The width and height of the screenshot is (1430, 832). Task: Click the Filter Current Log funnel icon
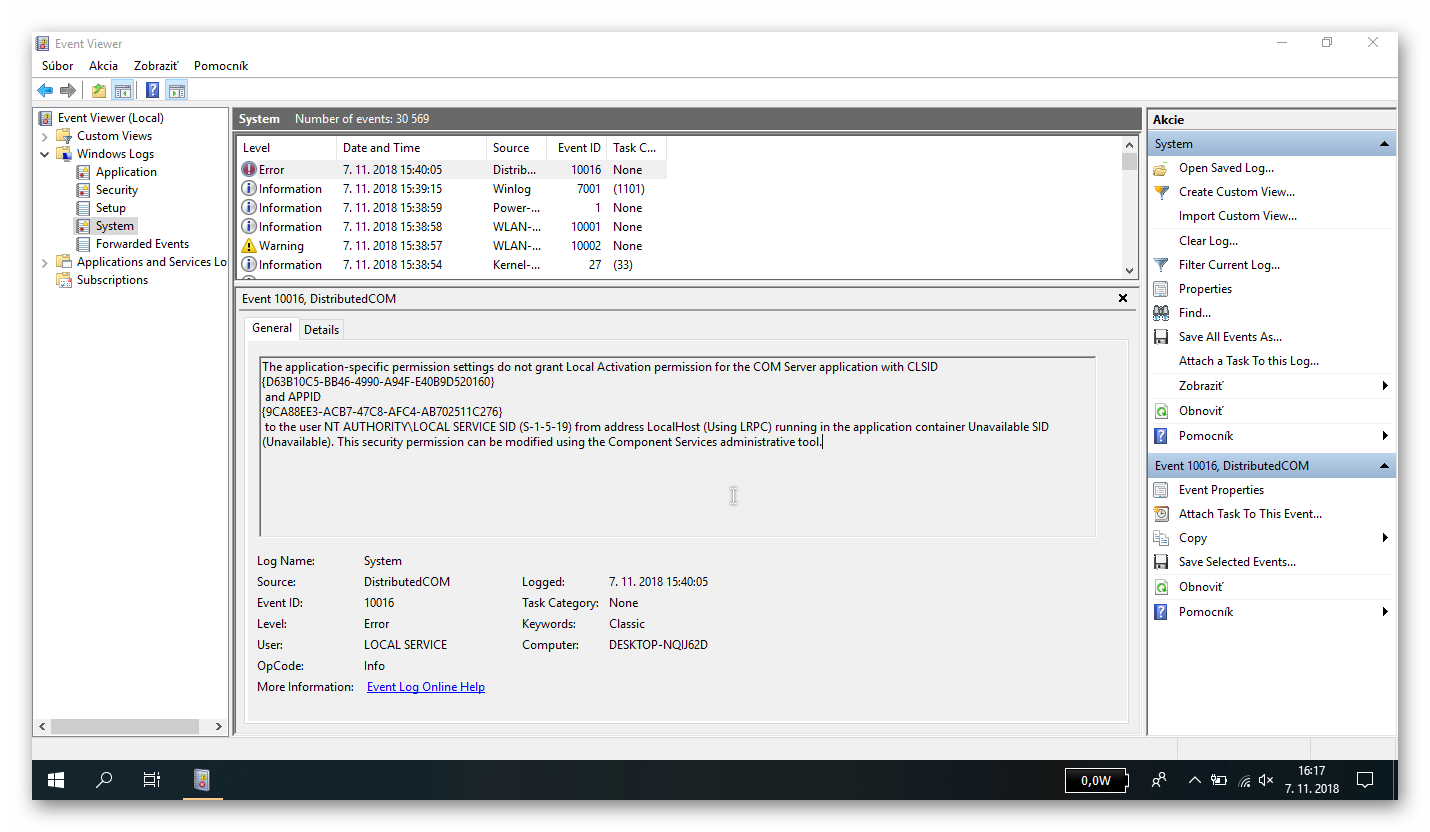coord(1161,265)
